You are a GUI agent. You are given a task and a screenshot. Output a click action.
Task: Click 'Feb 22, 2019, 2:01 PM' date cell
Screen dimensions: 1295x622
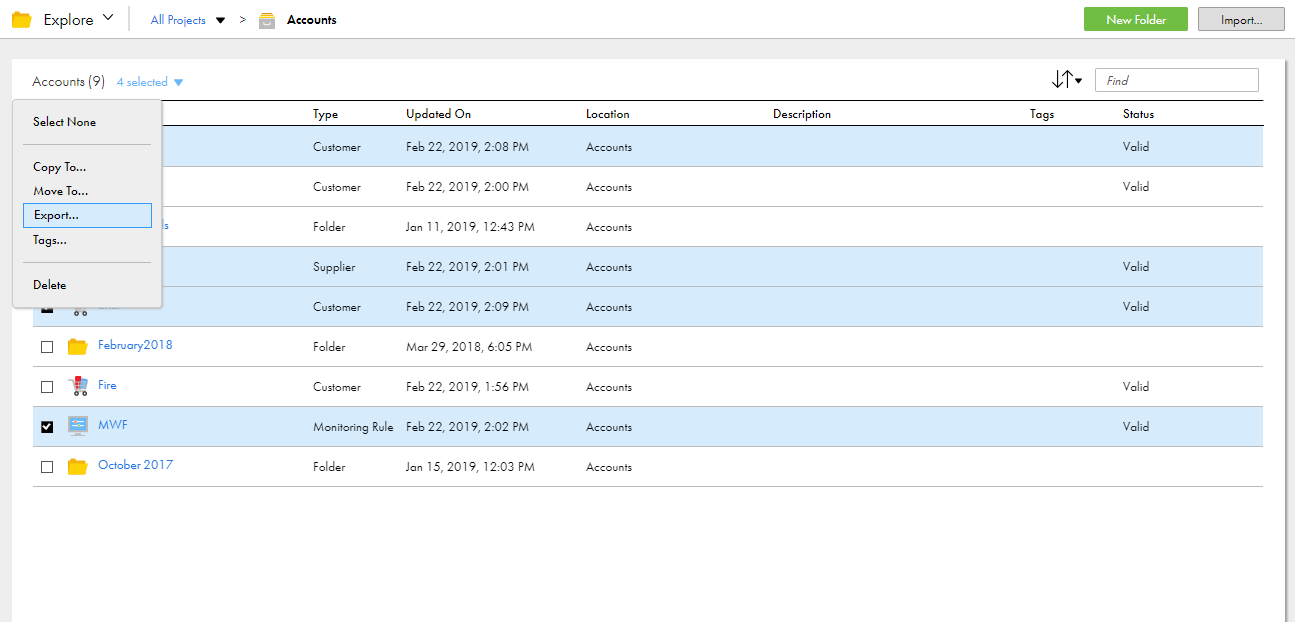tap(467, 267)
